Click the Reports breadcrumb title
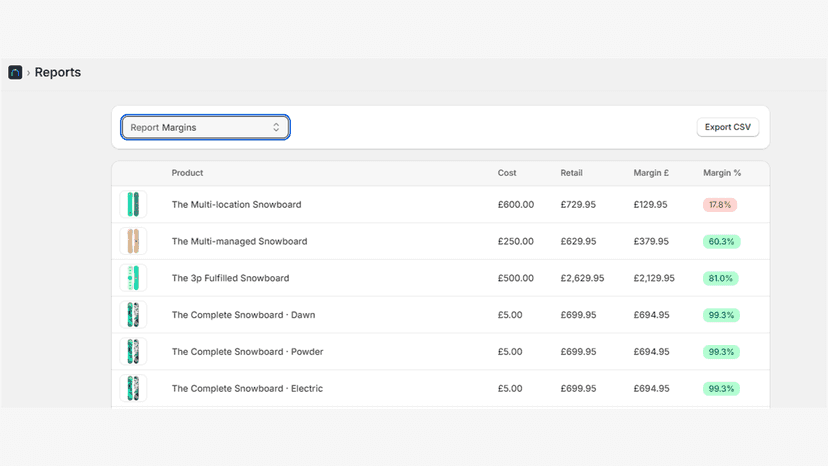 coord(58,72)
